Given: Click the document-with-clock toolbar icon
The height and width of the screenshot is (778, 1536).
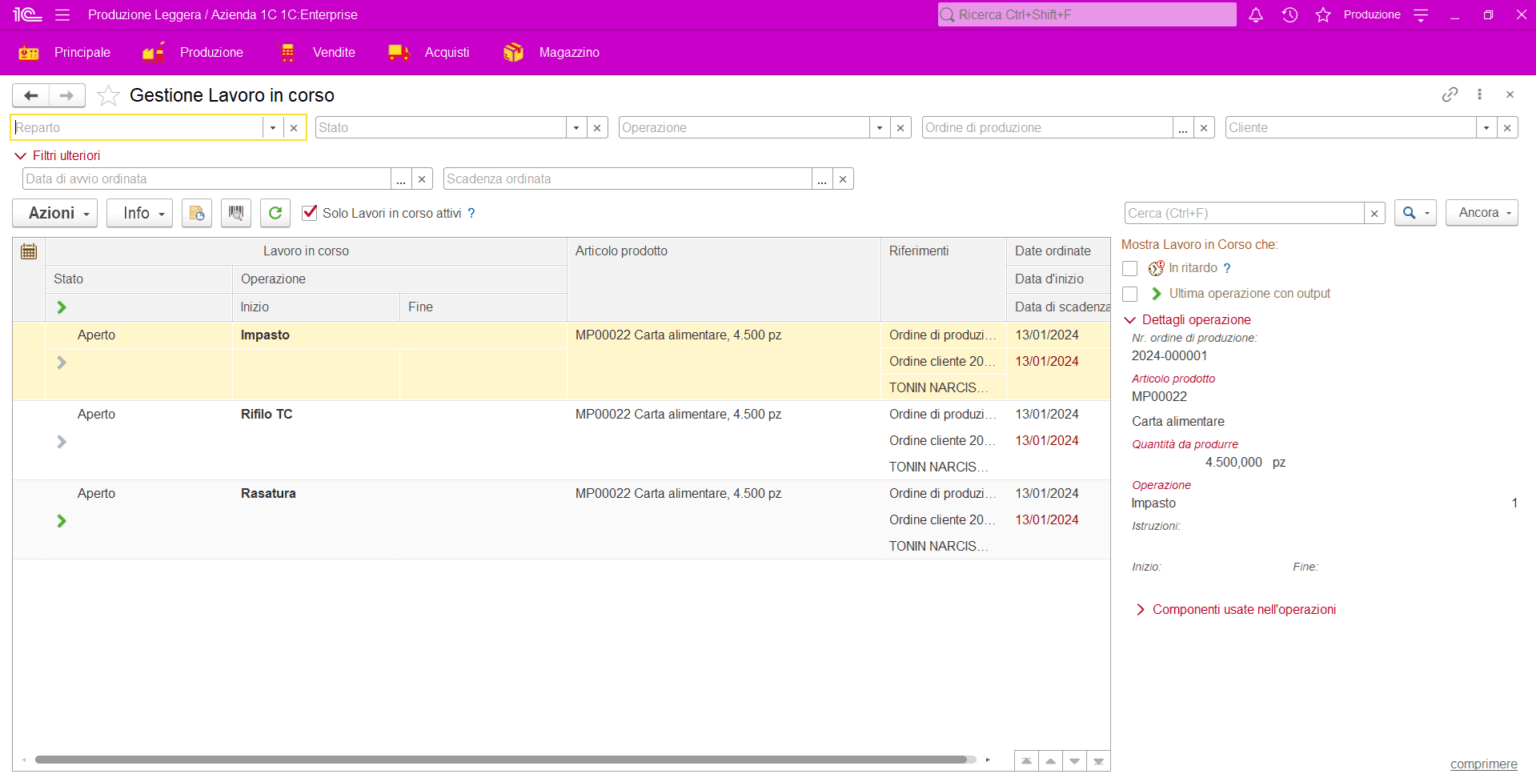Looking at the screenshot, I should coord(196,213).
